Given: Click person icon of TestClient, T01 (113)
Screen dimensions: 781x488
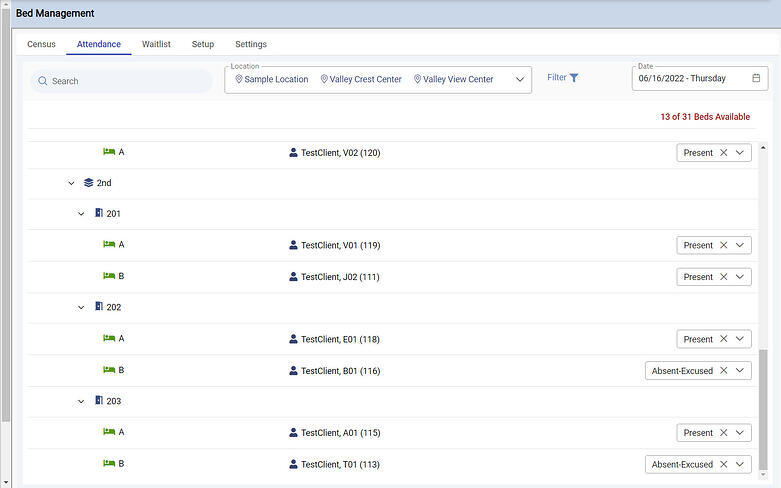Looking at the screenshot, I should 293,464.
